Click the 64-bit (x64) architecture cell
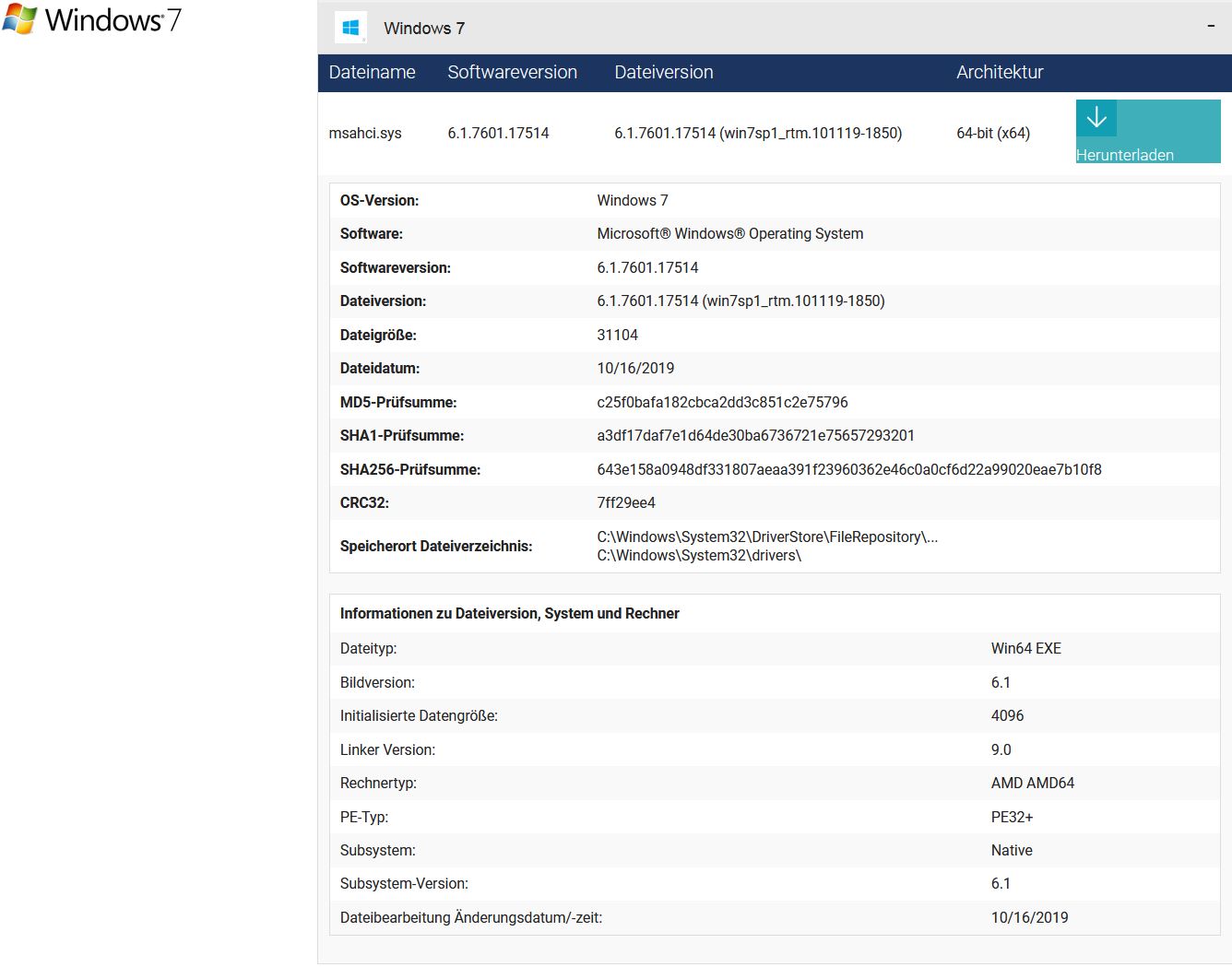The image size is (1232, 967). tap(993, 133)
